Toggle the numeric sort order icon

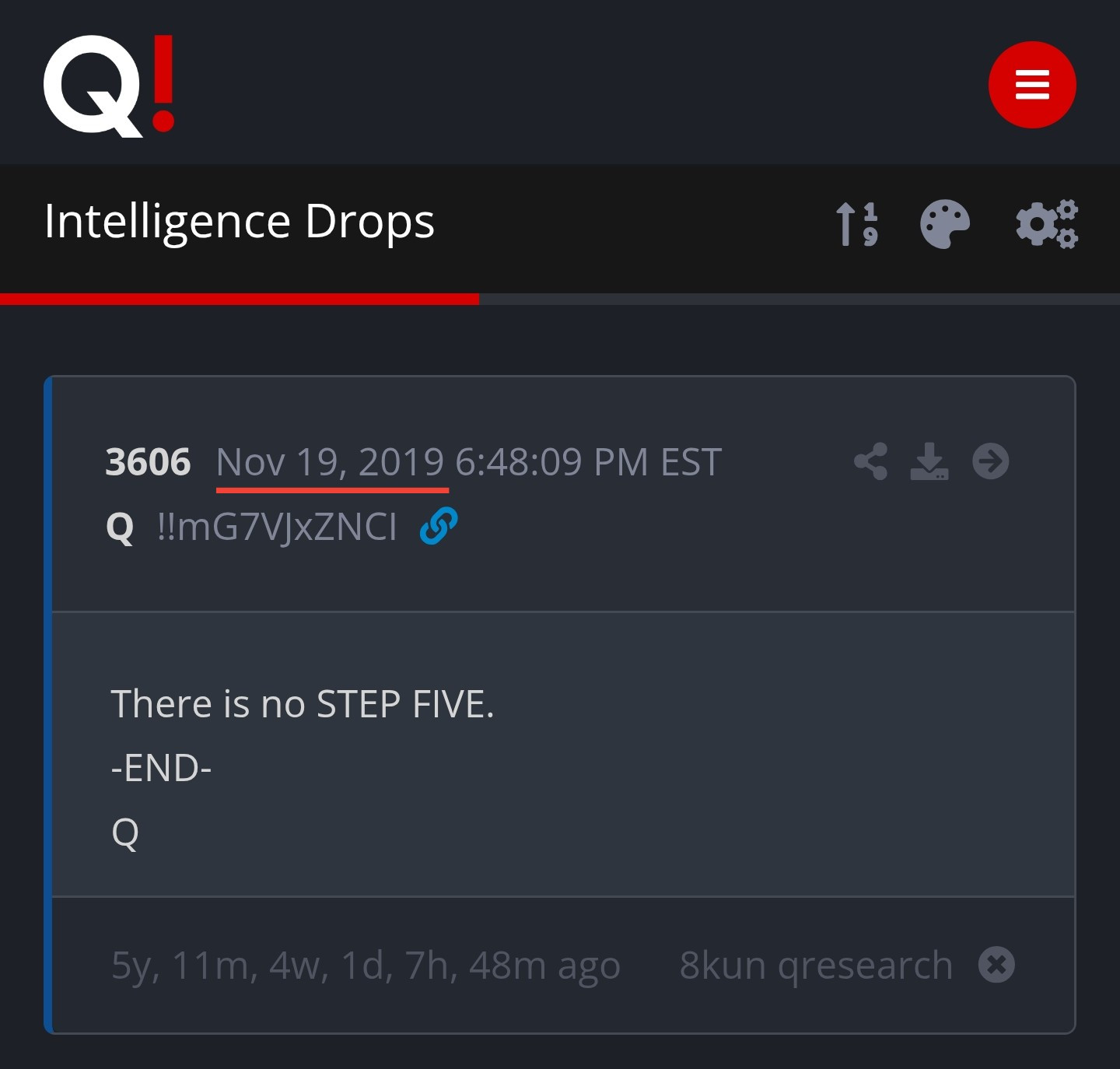point(856,224)
